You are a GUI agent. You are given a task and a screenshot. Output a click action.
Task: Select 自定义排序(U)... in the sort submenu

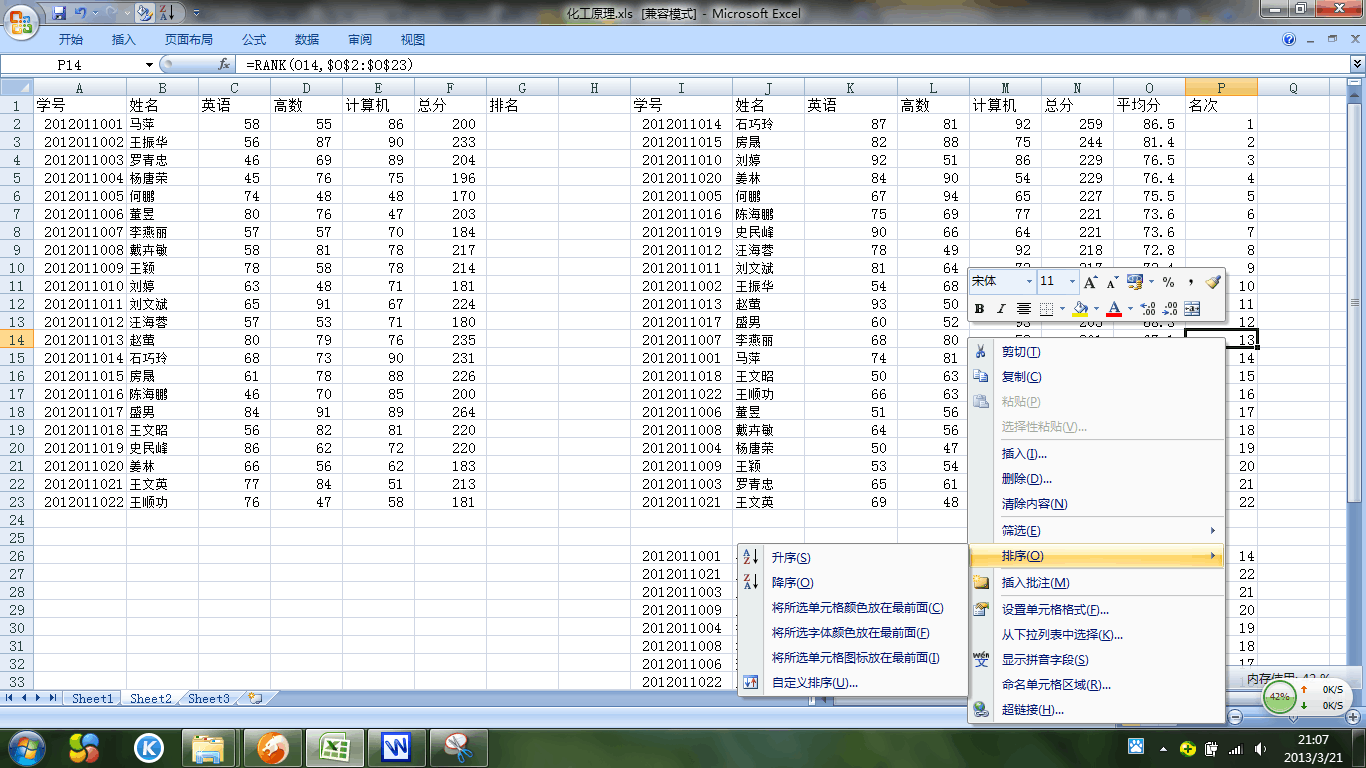853,683
